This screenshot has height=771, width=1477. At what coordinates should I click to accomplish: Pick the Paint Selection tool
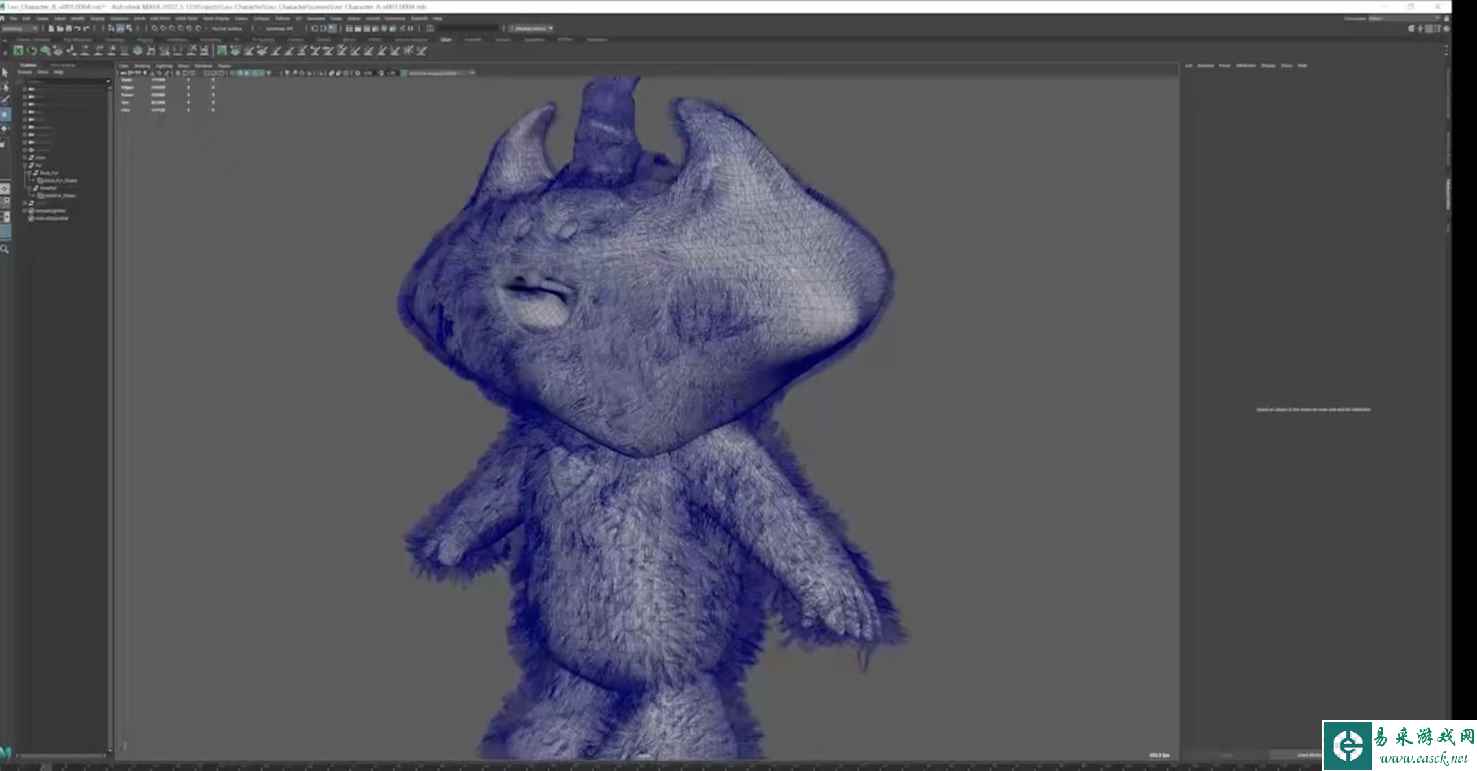pyautogui.click(x=5, y=101)
